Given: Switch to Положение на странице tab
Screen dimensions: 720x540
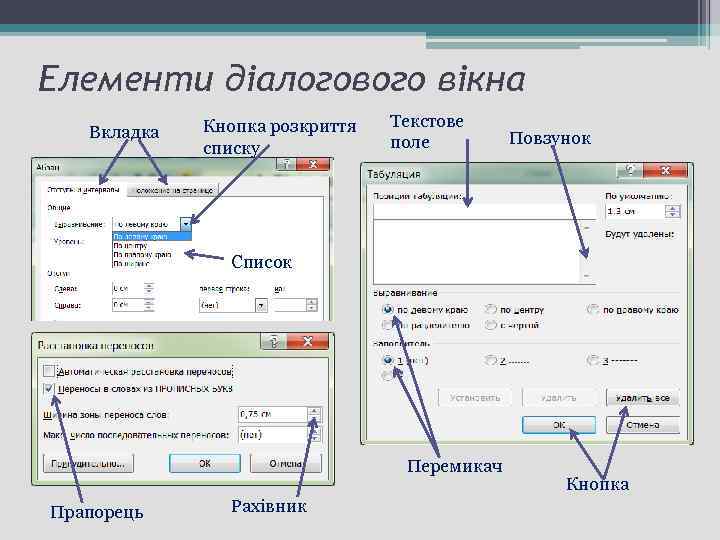Looking at the screenshot, I should 173,190.
